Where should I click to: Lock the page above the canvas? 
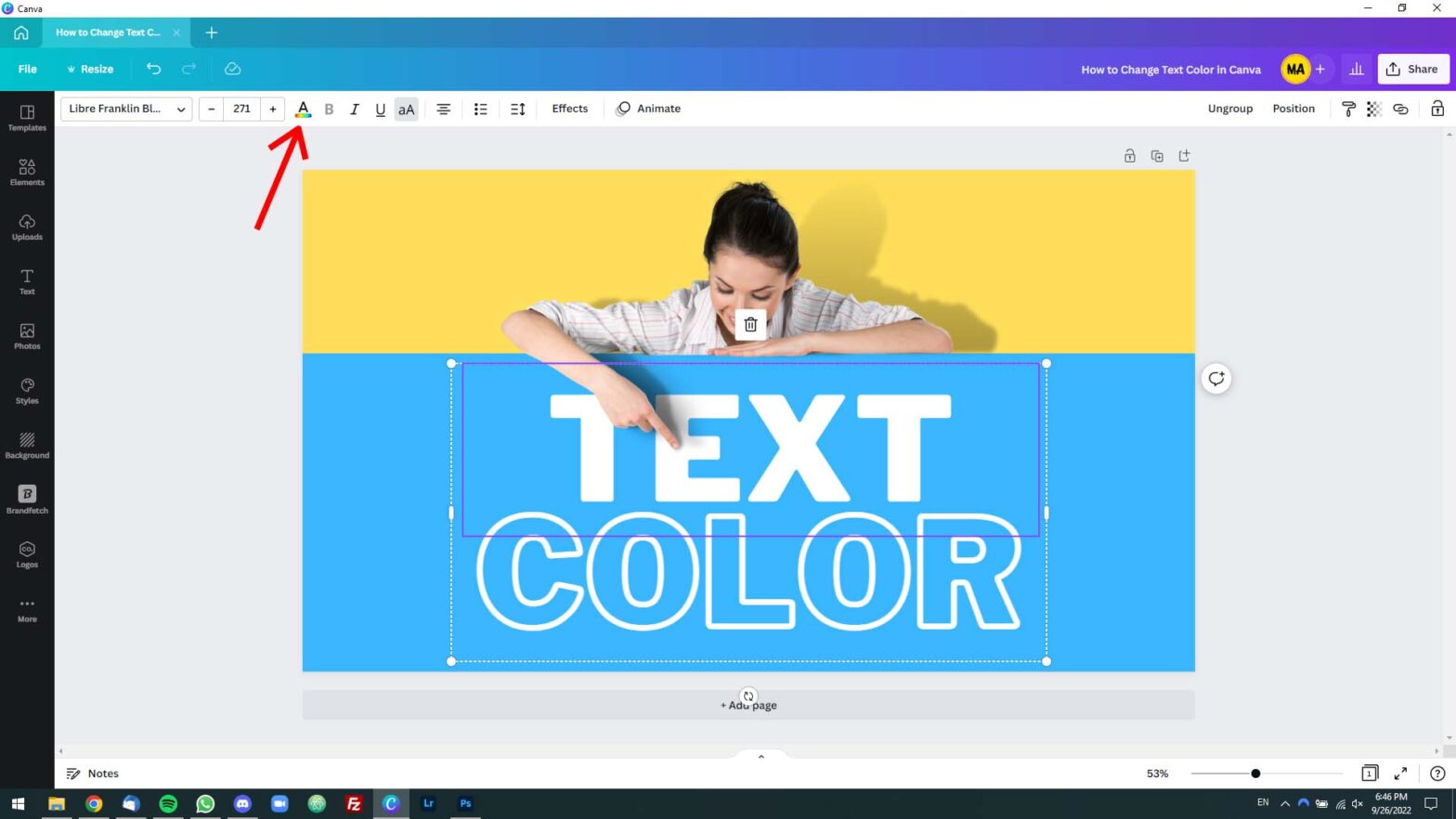(1130, 156)
